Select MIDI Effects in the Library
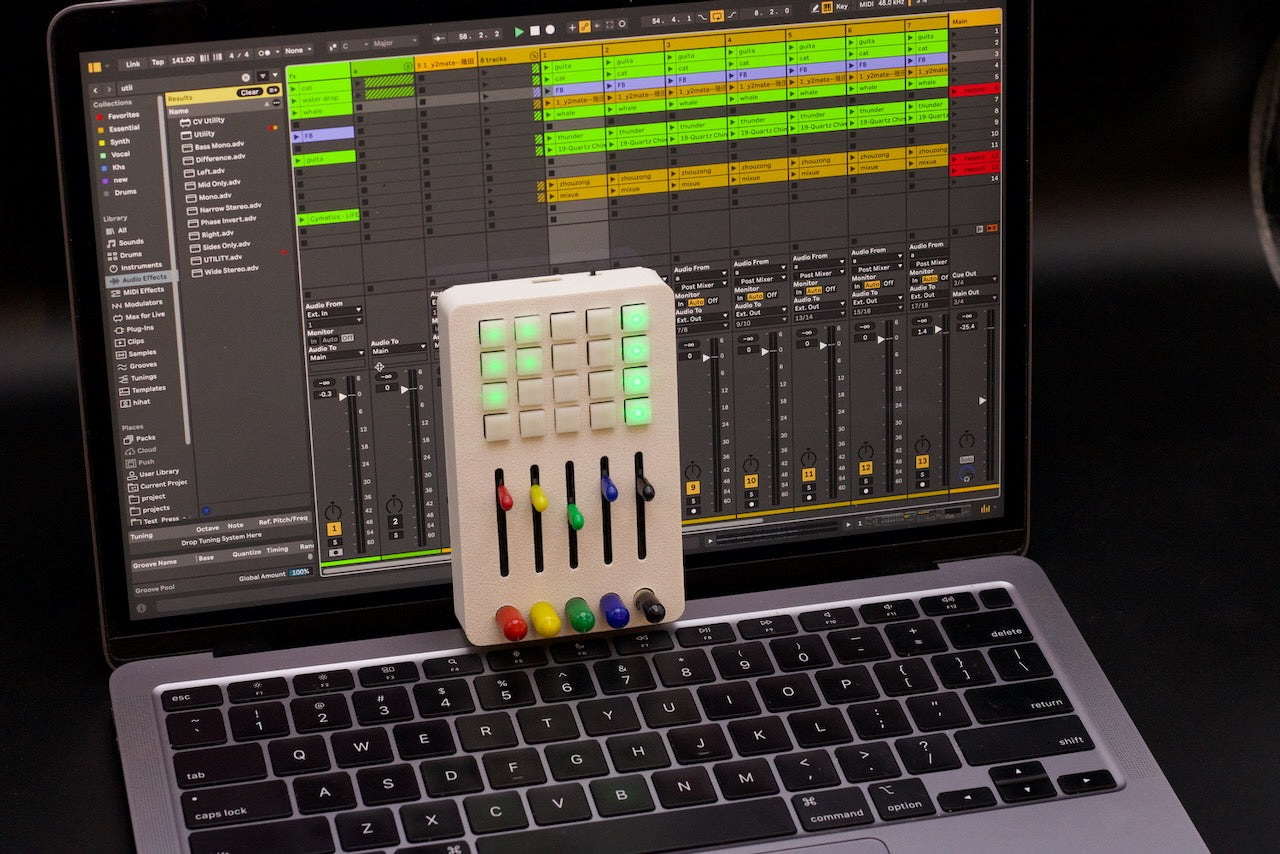The image size is (1280, 854). point(138,291)
